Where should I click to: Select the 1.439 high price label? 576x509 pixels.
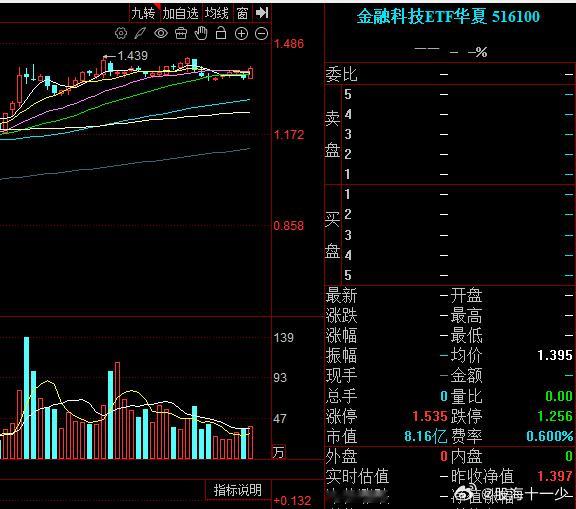click(x=133, y=56)
